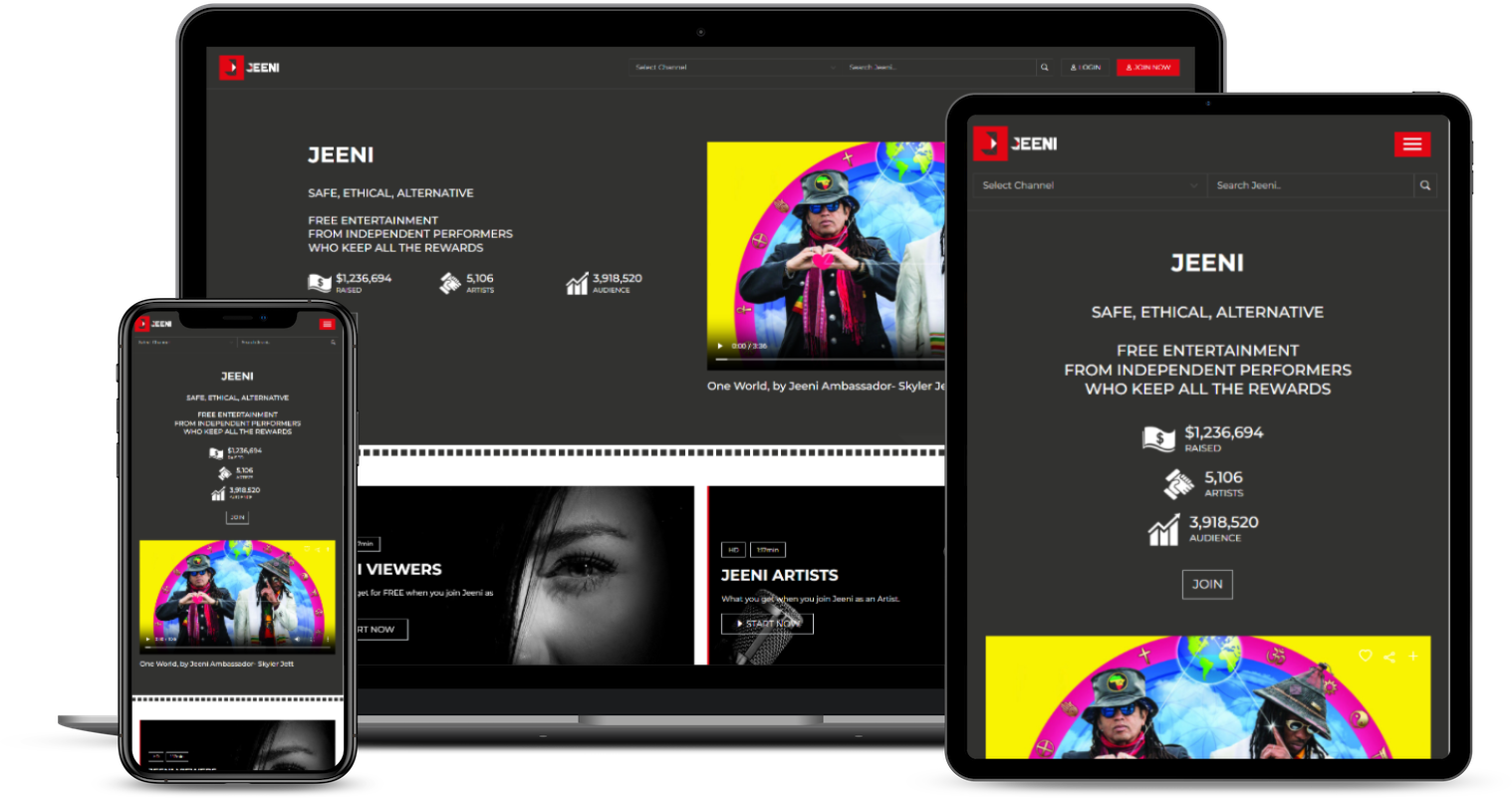Click START NOW under Jeeni Artists
Image resolution: width=1512 pixels, height=798 pixels.
click(x=767, y=624)
